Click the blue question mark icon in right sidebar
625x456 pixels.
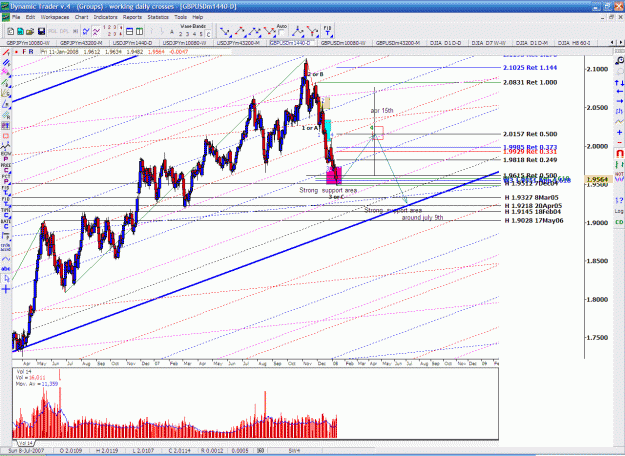click(619, 200)
